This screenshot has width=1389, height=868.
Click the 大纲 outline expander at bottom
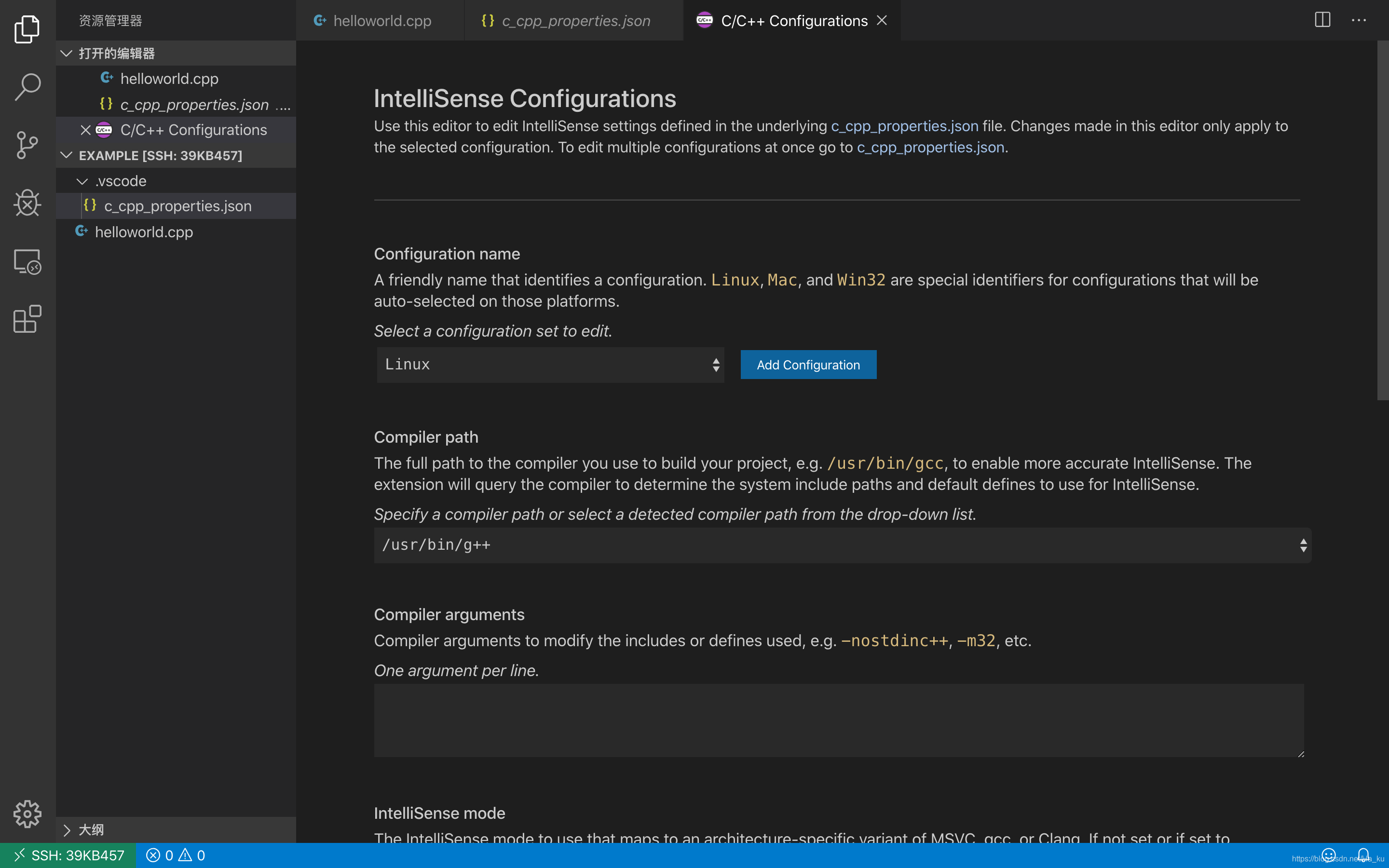(x=66, y=830)
